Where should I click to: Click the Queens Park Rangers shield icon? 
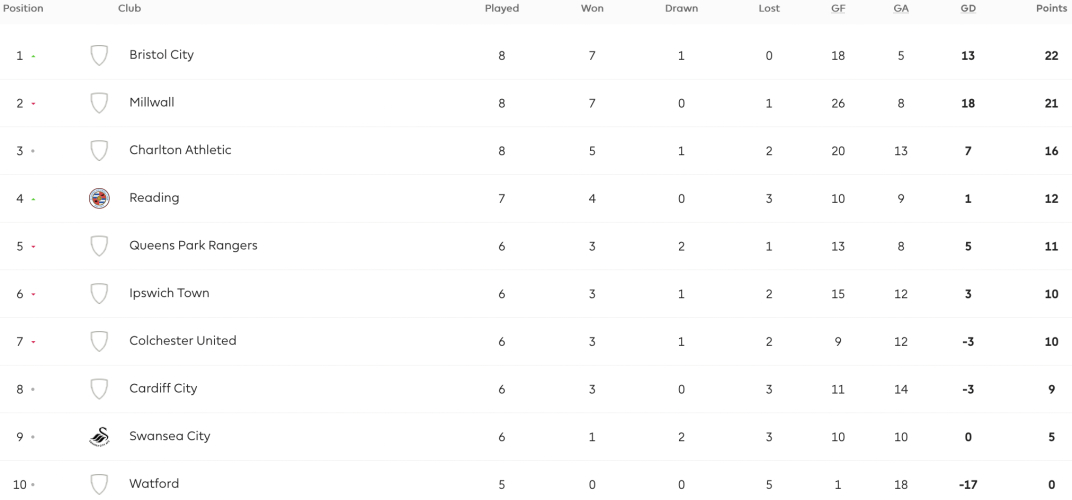click(x=99, y=246)
